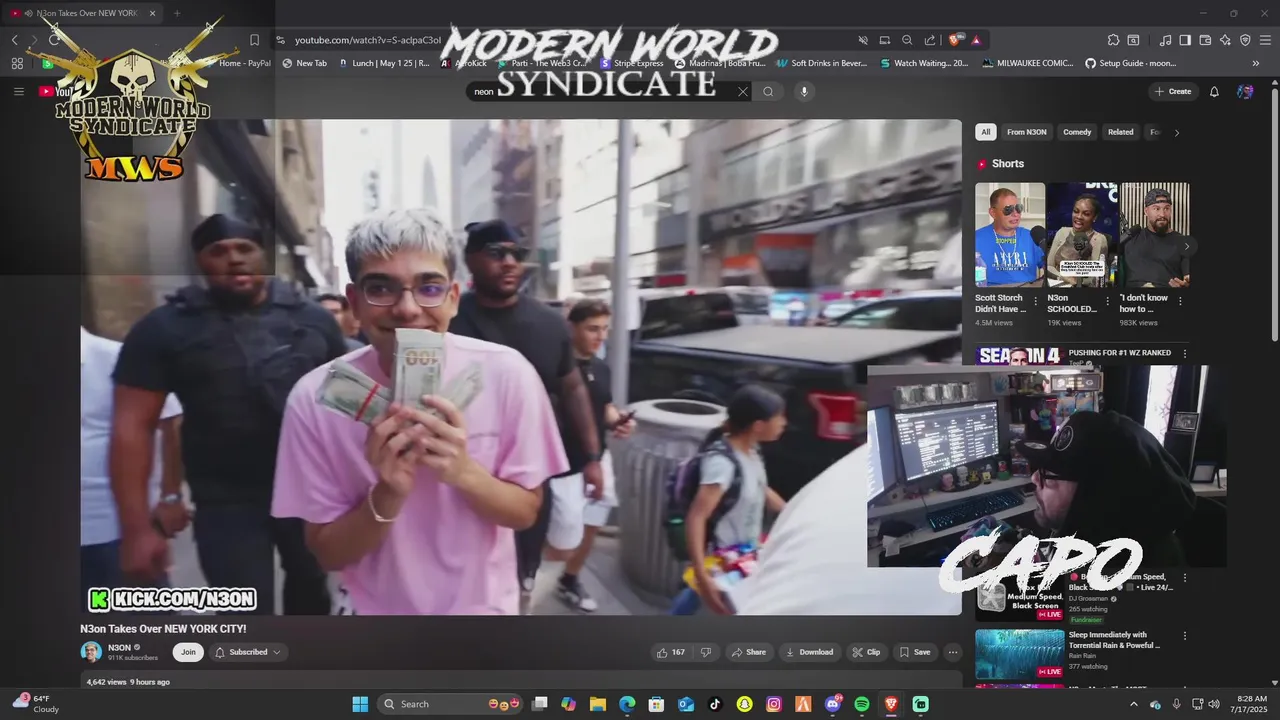Start voice search with the microphone icon

pyautogui.click(x=803, y=91)
